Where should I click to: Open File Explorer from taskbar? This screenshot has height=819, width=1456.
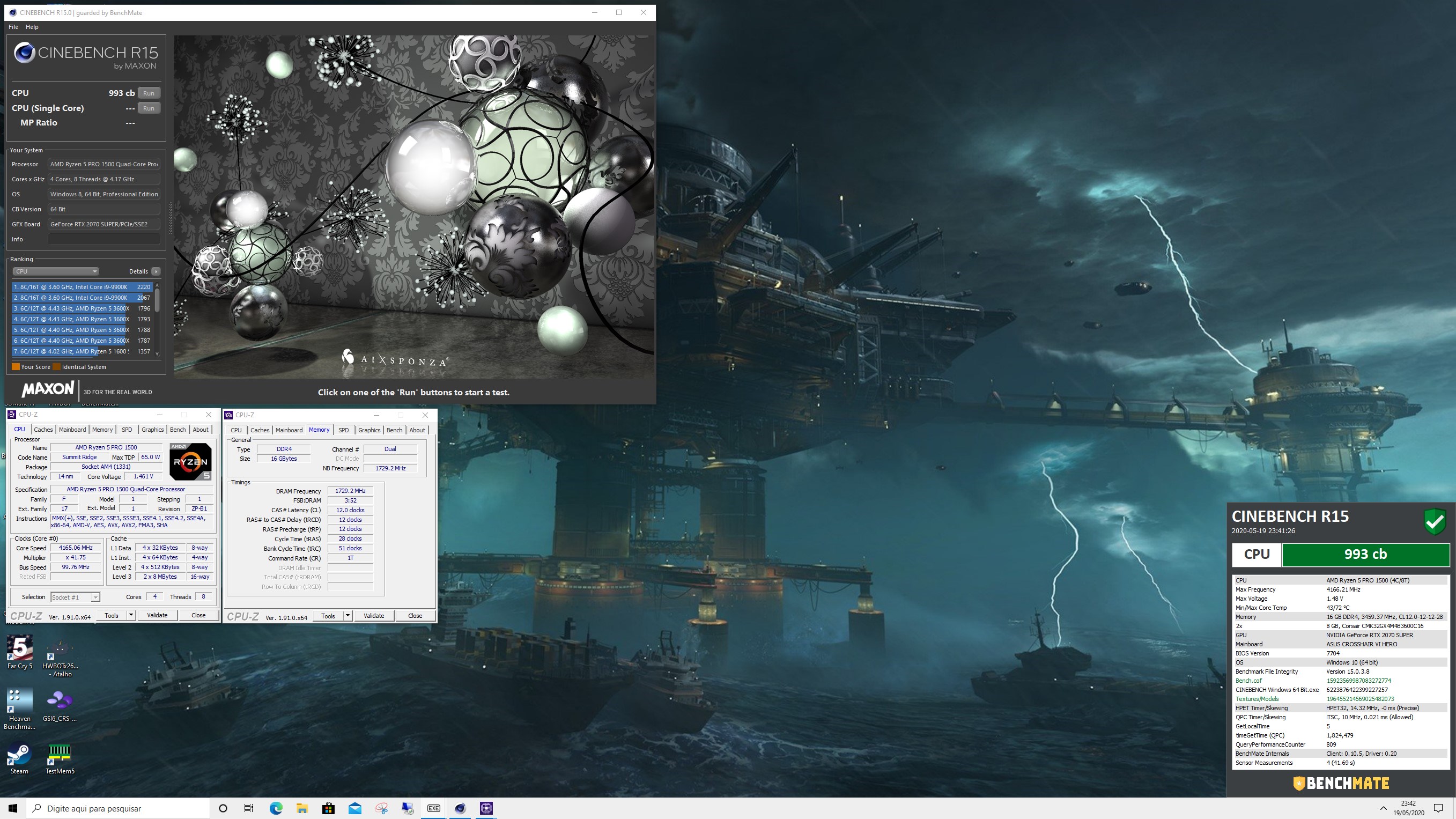302,808
